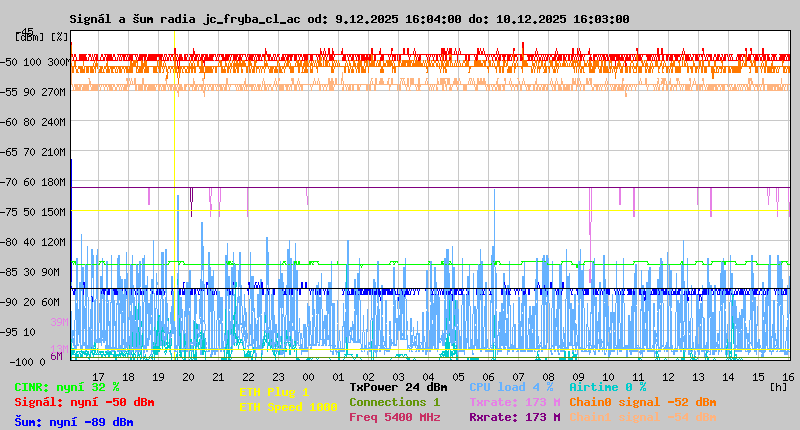The image size is (800, 430).
Task: Click the blue Šum legend entry
Action: point(74,422)
